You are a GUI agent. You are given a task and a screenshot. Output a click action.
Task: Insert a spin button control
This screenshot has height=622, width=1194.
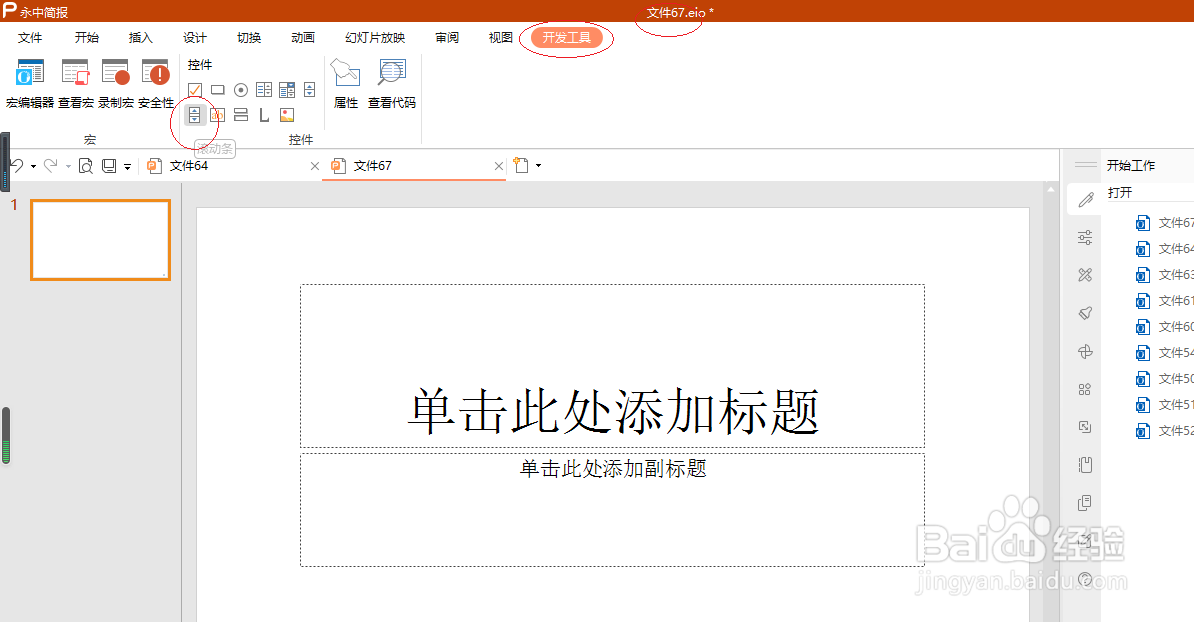click(x=309, y=89)
